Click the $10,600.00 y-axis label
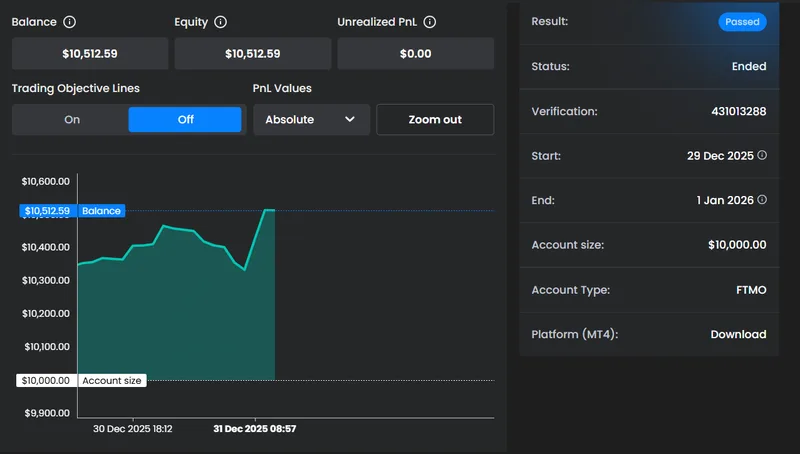The height and width of the screenshot is (454, 800). 45,181
